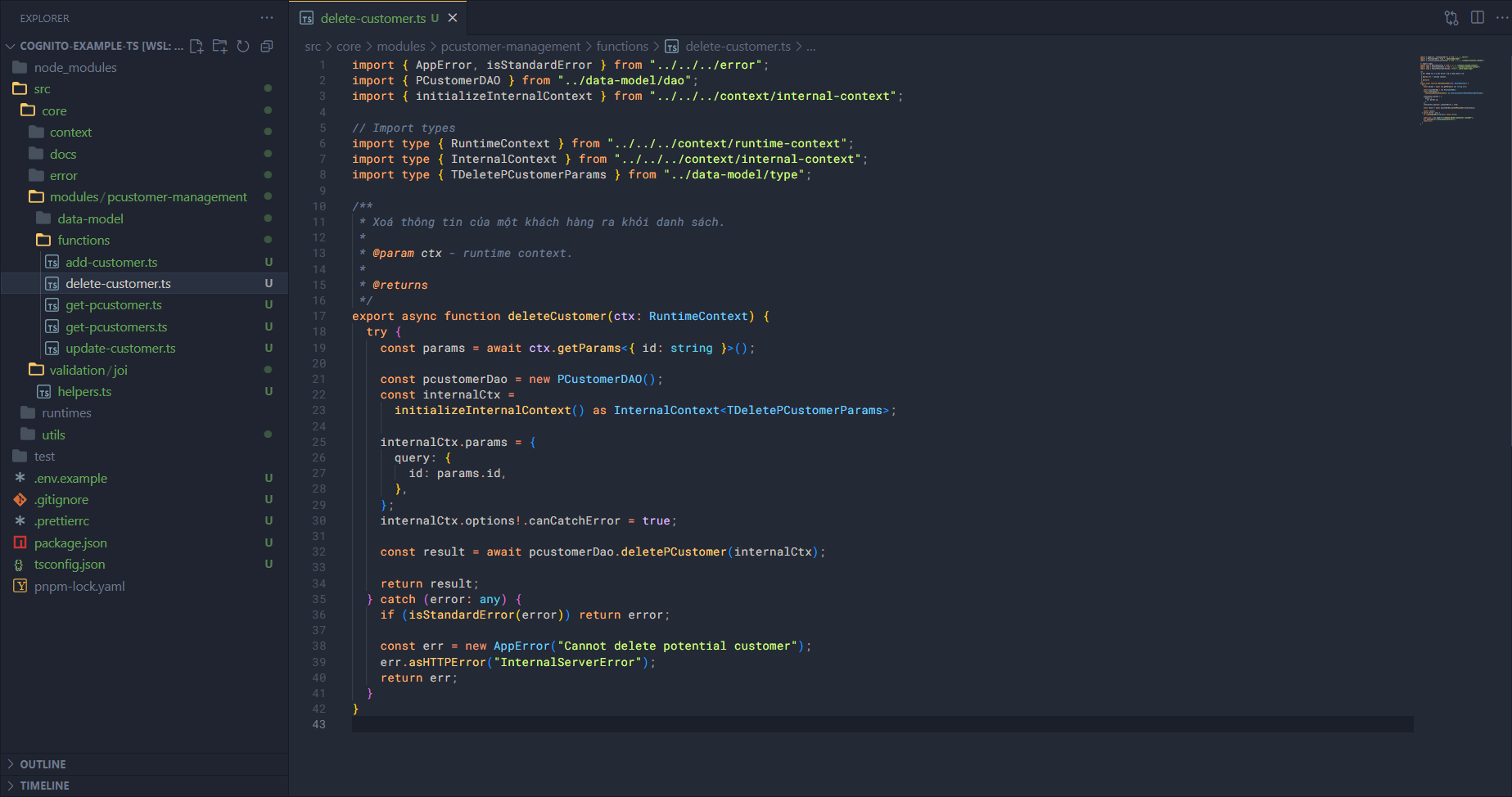Refresh the Explorer file tree
The image size is (1512, 797).
[x=243, y=46]
